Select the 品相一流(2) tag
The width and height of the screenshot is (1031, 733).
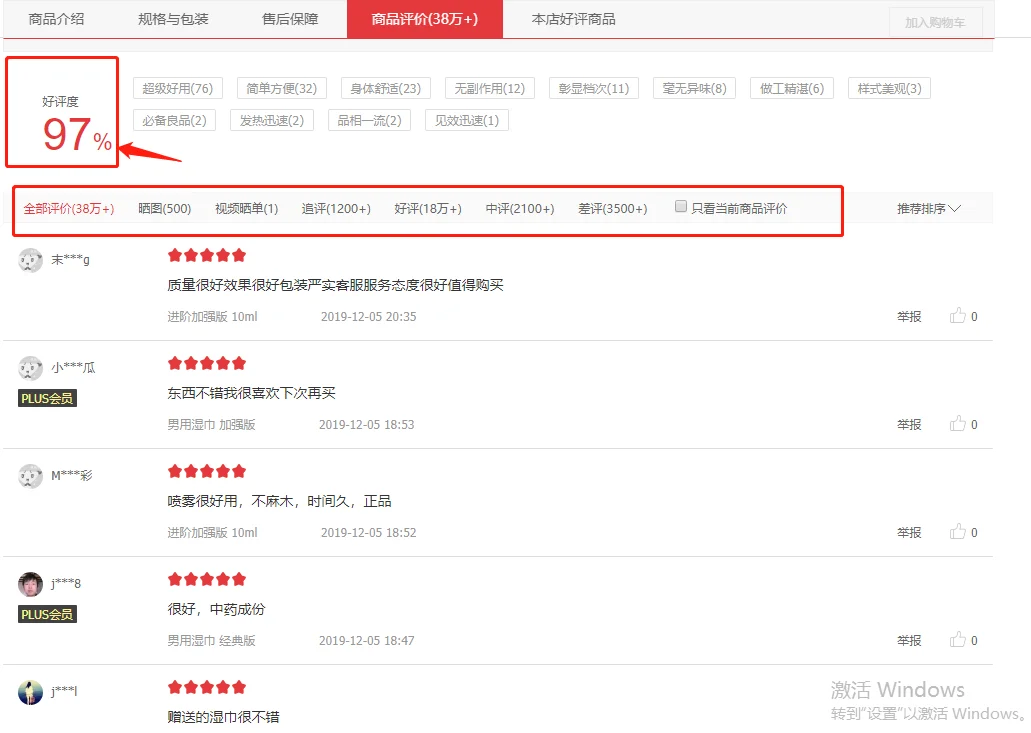pos(370,120)
